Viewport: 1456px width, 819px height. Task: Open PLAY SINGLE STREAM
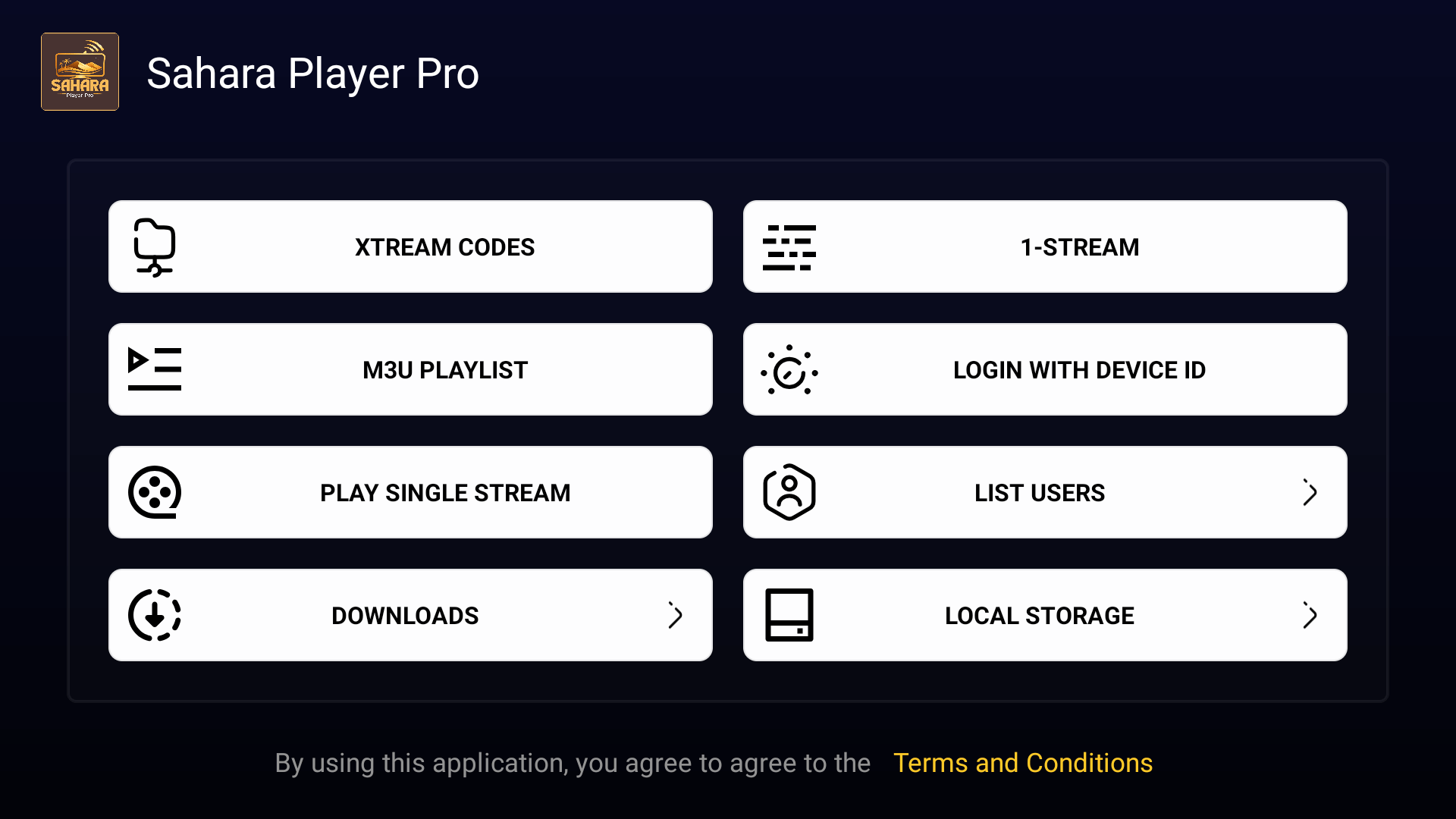[x=410, y=492]
